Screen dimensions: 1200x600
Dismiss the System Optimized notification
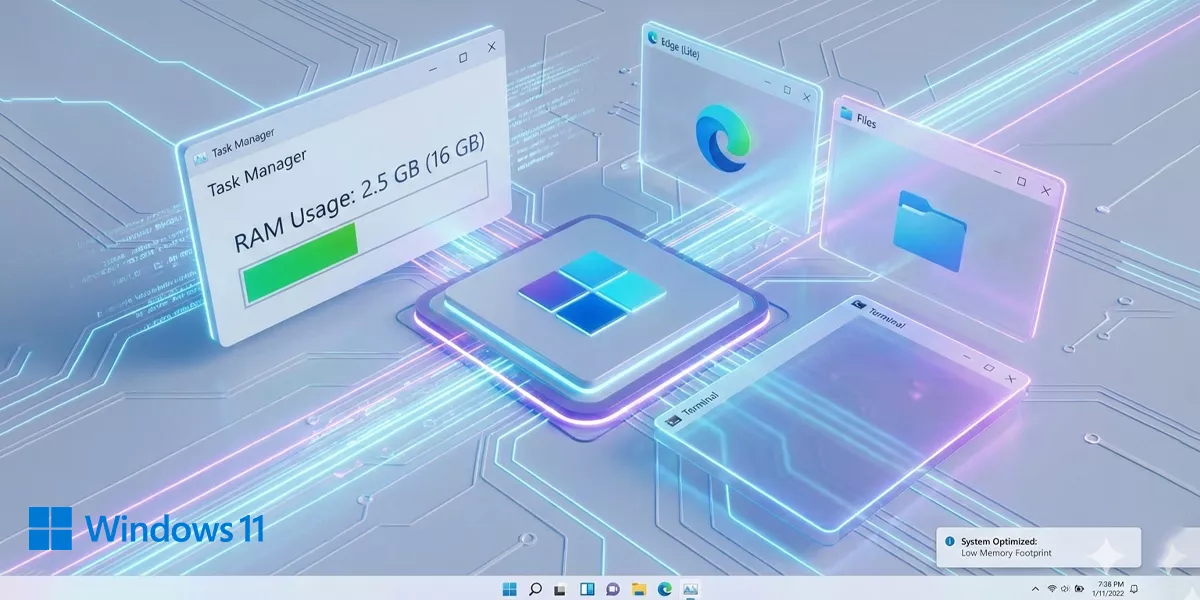1035,547
